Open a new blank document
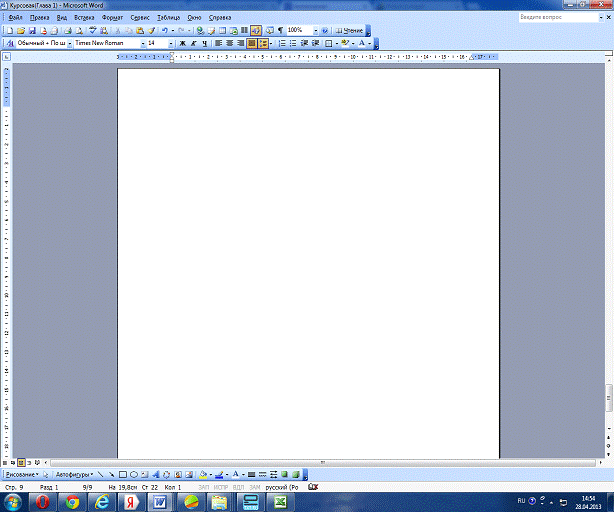Image resolution: width=614 pixels, height=512 pixels. [9, 31]
